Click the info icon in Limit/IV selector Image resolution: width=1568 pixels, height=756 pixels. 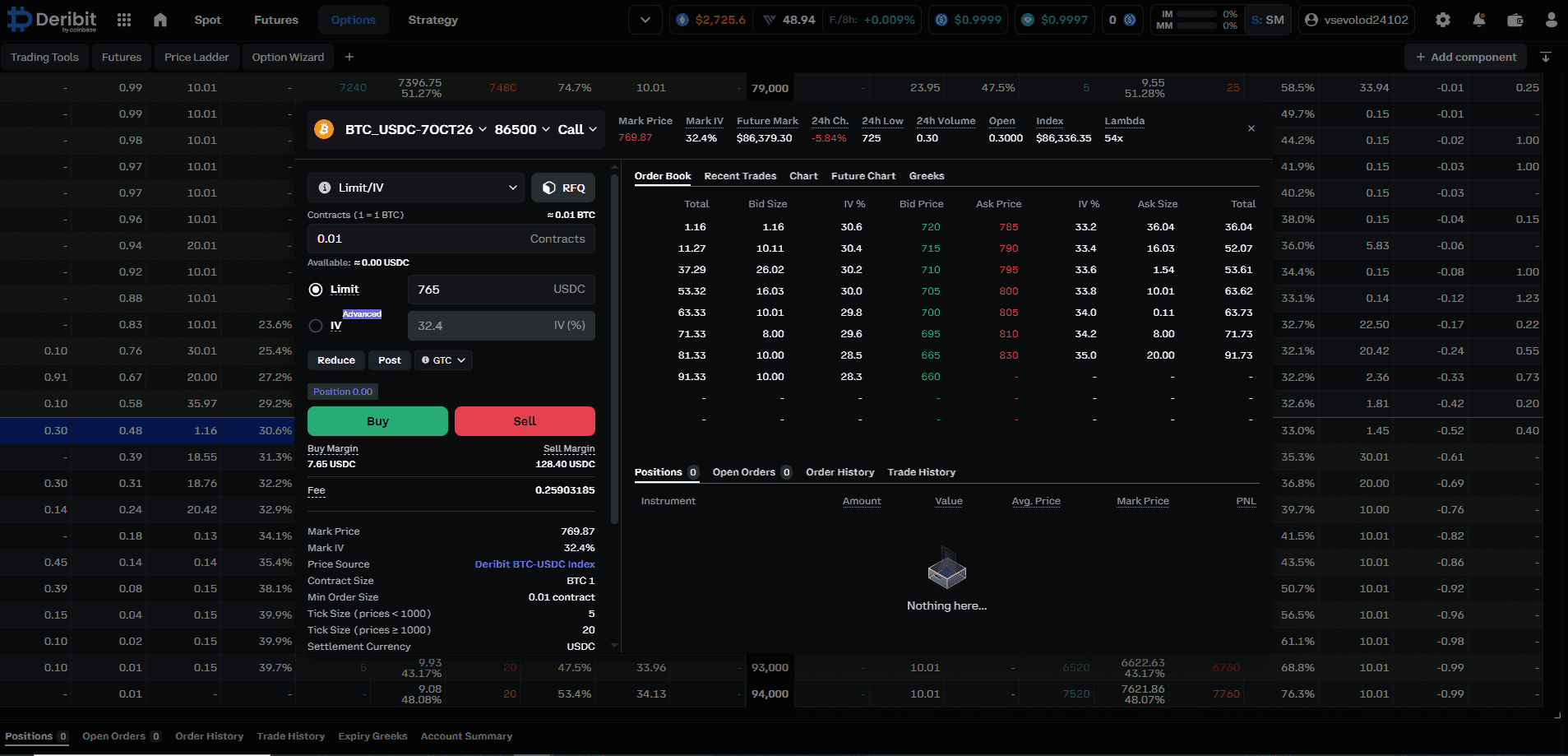325,188
